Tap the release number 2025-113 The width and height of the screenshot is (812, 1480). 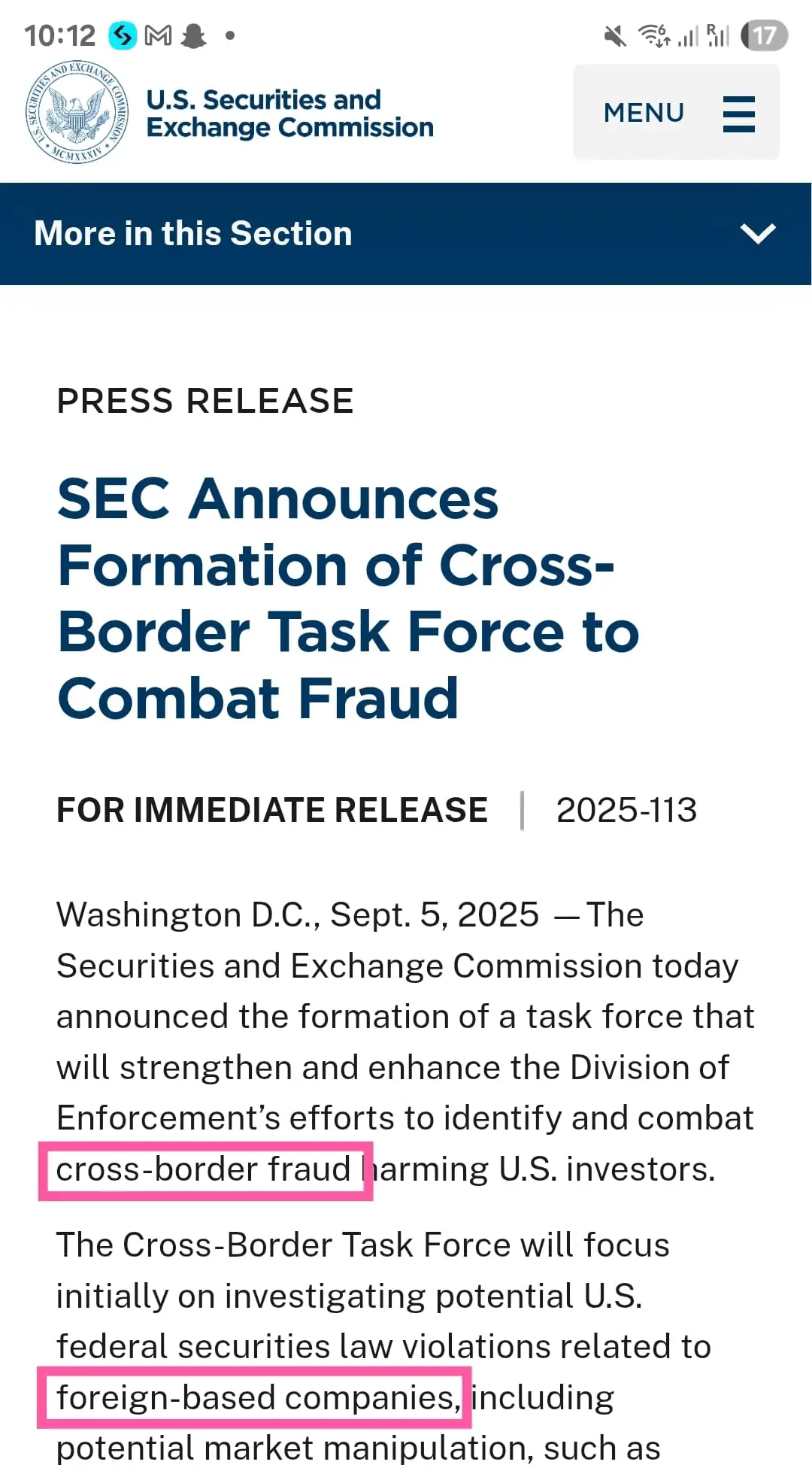pyautogui.click(x=626, y=811)
